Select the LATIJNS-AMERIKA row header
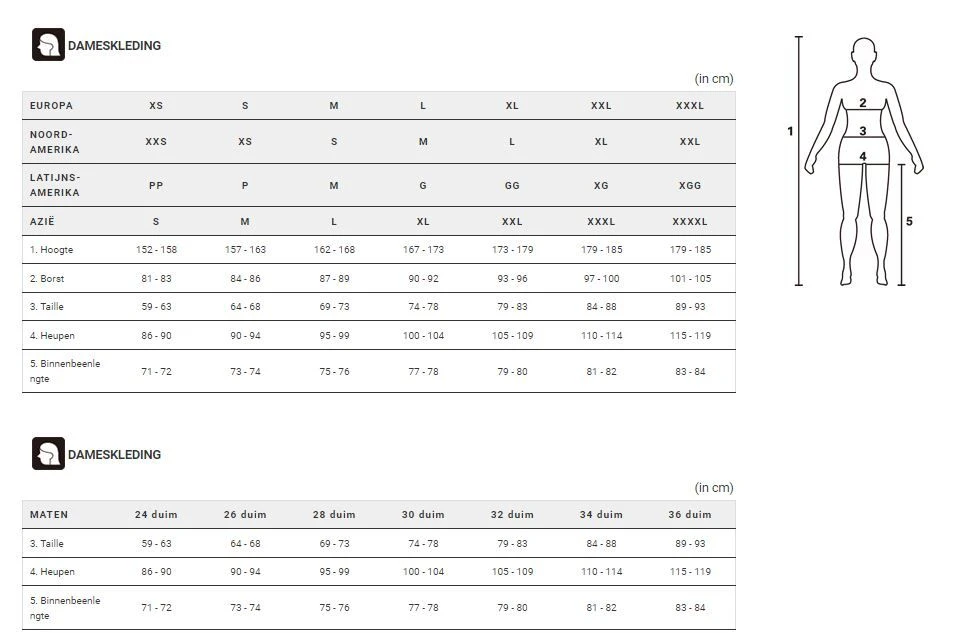This screenshot has width=953, height=643. tap(55, 185)
